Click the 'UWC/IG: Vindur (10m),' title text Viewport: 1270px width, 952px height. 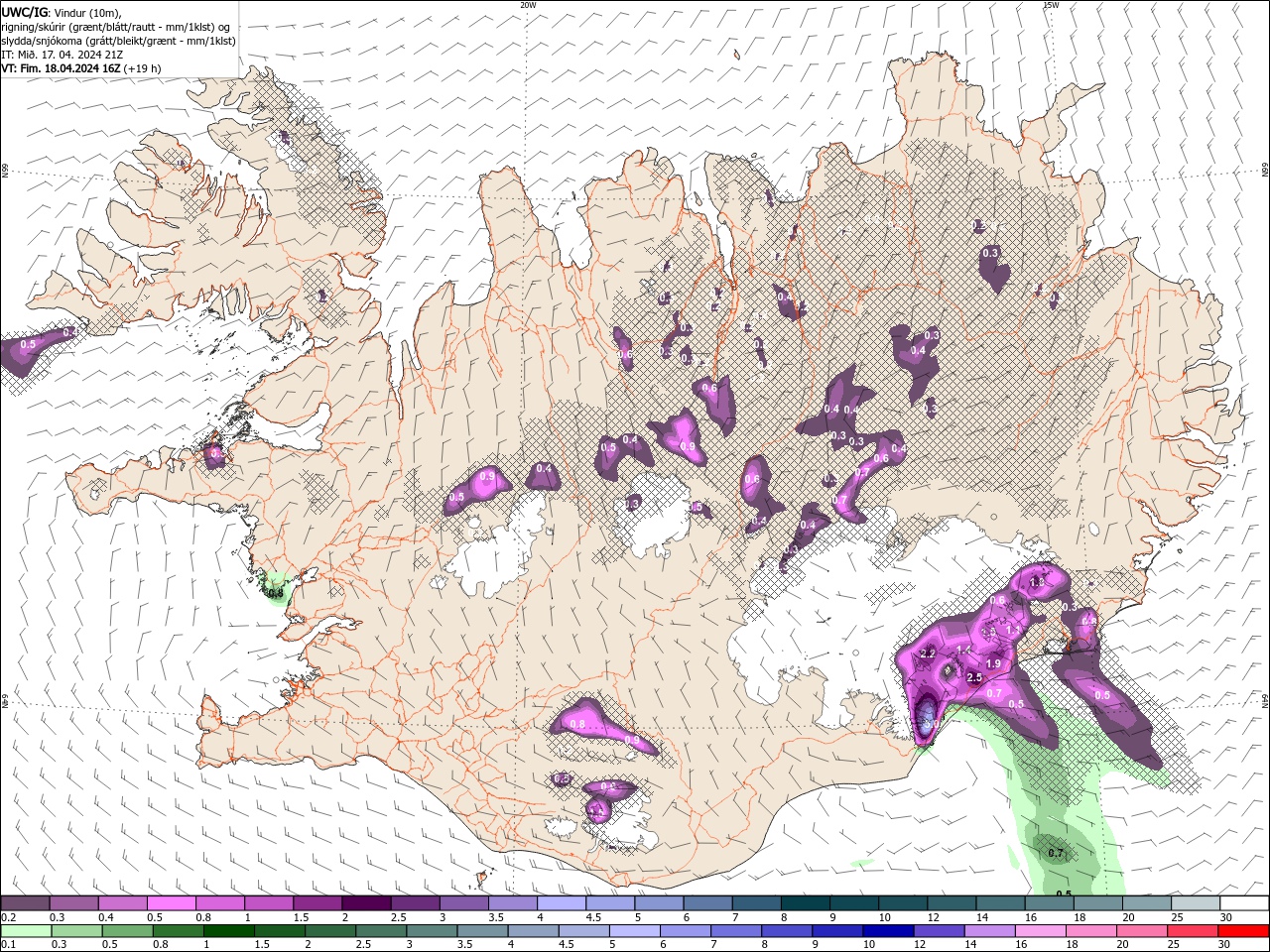[x=62, y=12]
